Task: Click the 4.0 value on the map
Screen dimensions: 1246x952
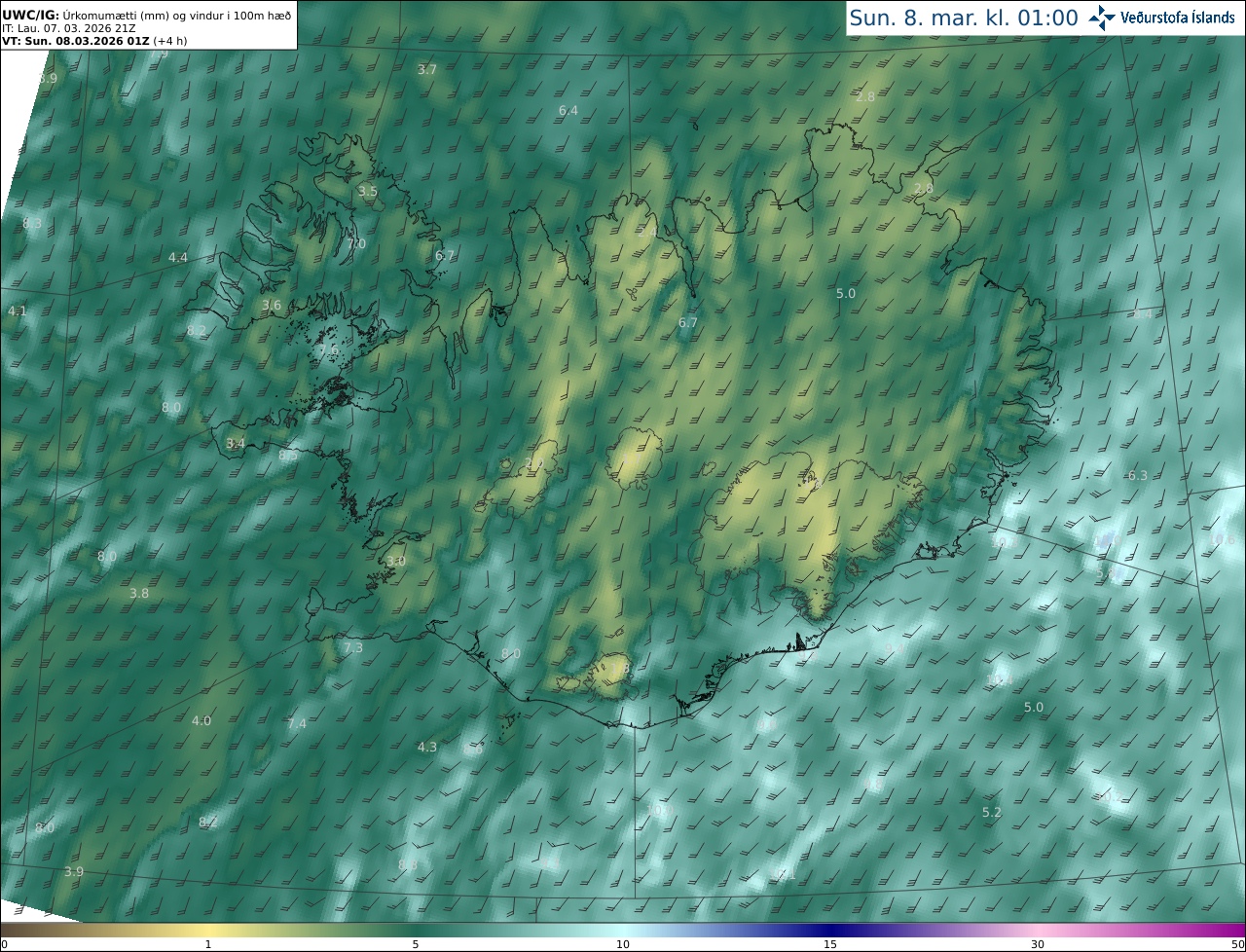Action: click(x=202, y=720)
